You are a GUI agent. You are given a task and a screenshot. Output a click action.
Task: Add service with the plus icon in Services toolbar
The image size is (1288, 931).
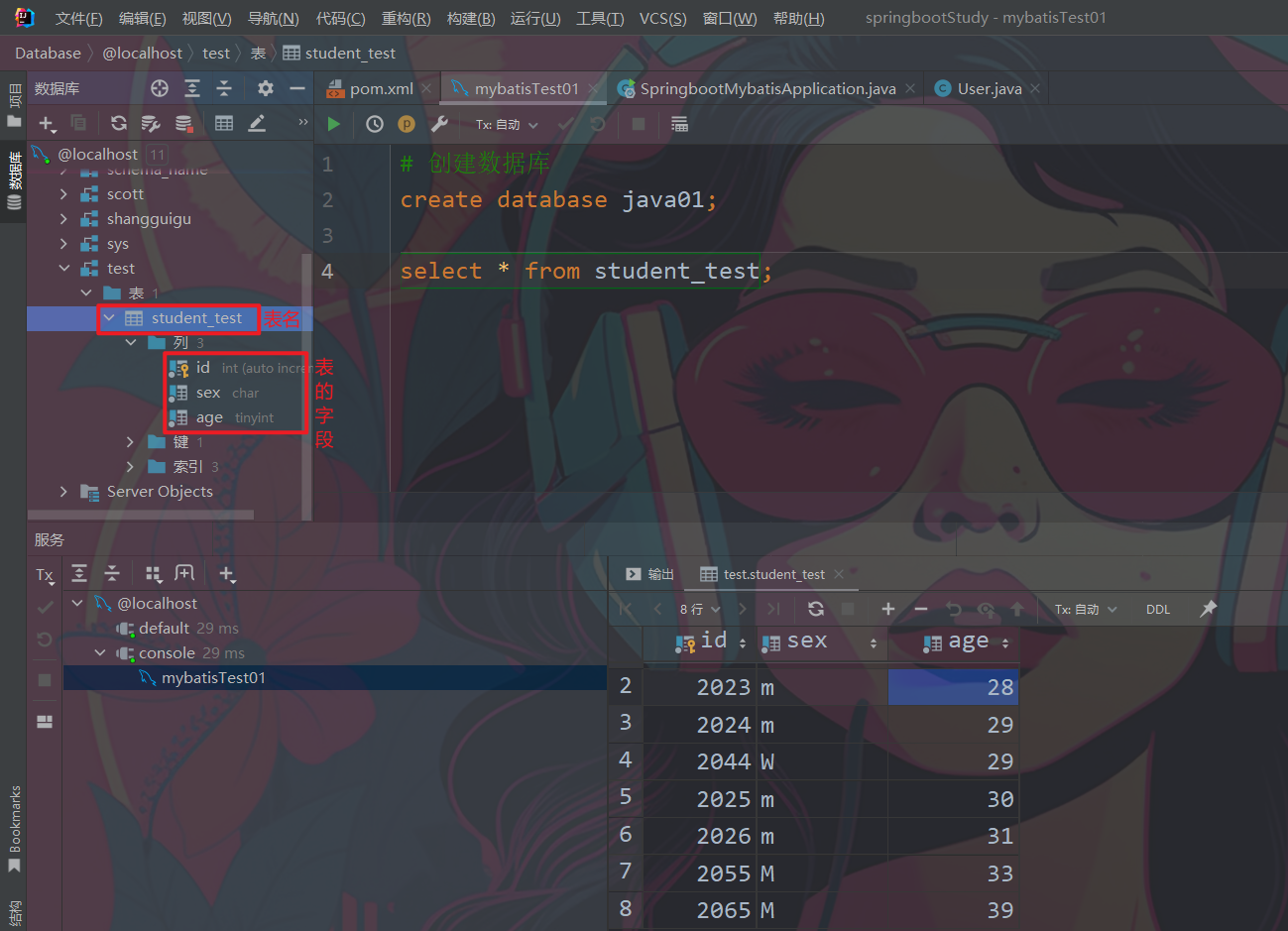click(x=227, y=574)
